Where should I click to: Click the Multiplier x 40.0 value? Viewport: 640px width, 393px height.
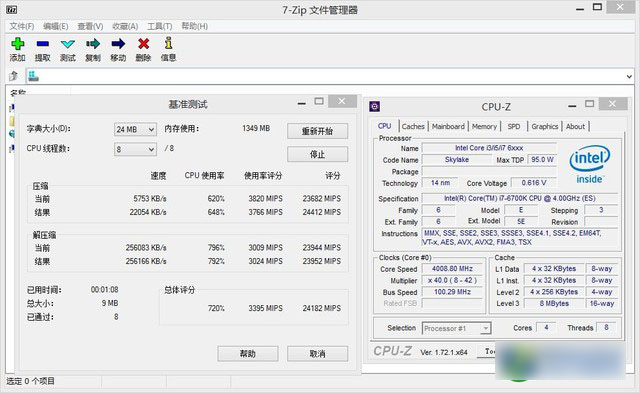[x=452, y=280]
